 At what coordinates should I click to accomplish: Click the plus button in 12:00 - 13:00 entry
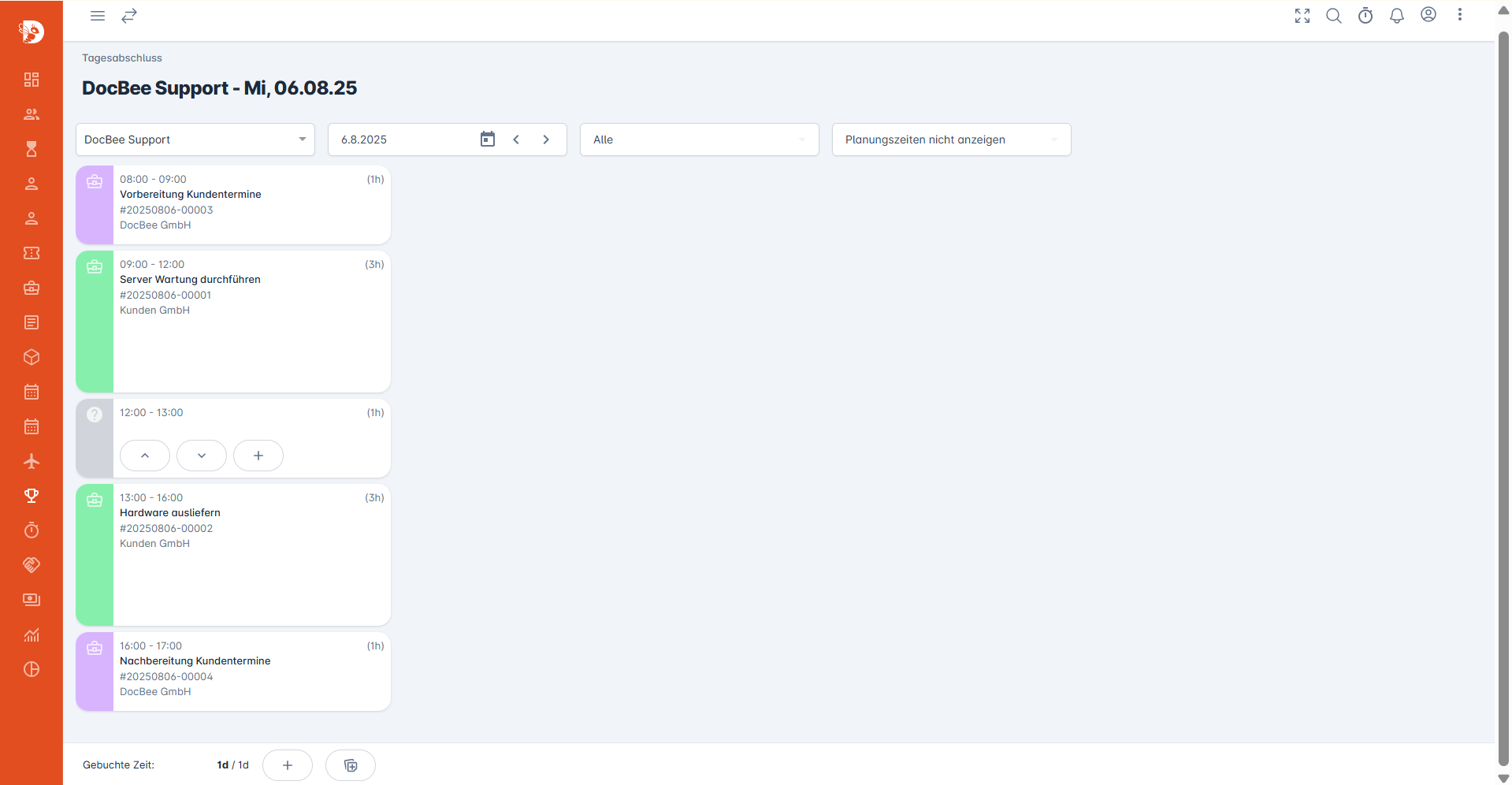pyautogui.click(x=258, y=456)
